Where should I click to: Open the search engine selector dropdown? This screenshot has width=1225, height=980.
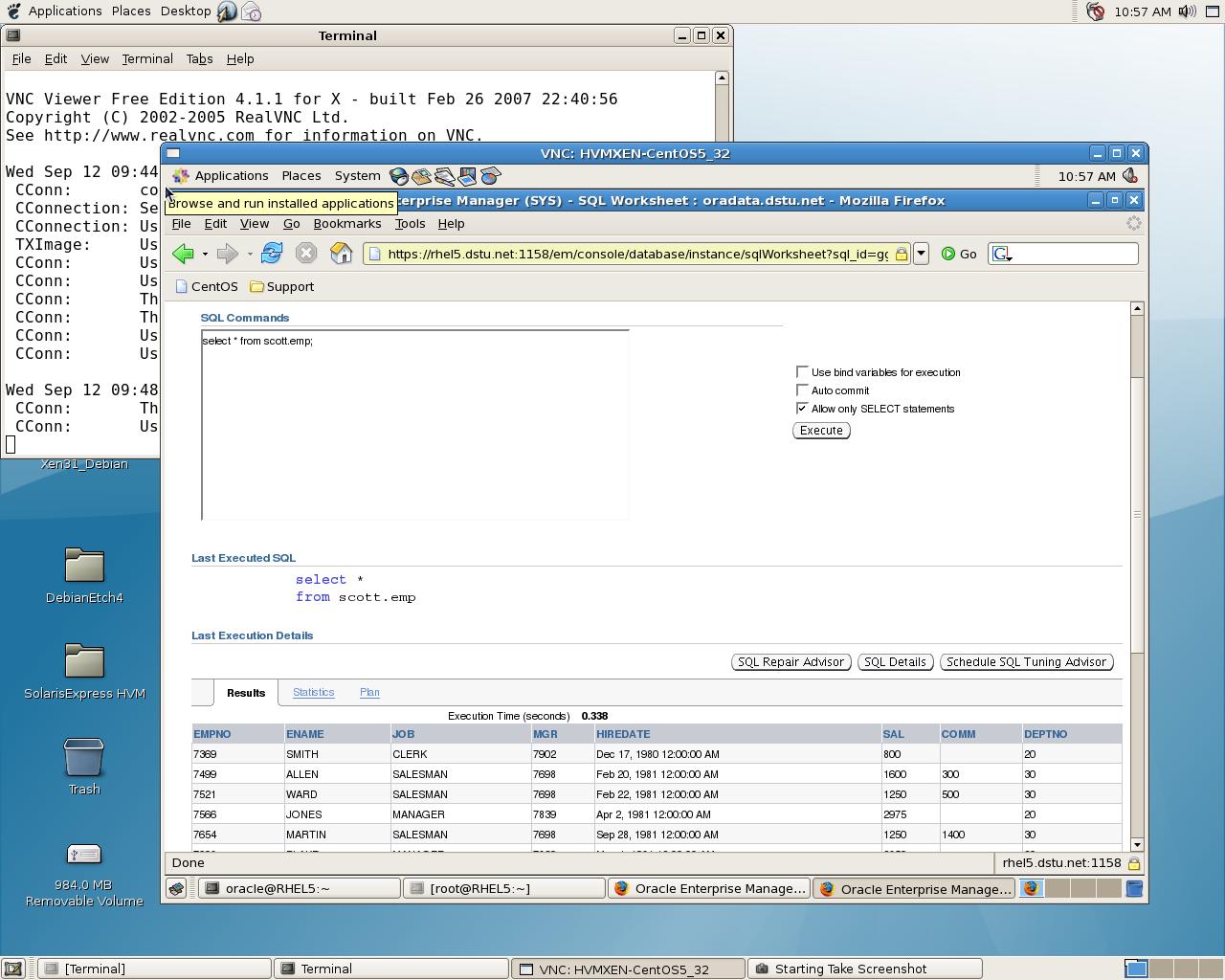click(x=1002, y=254)
